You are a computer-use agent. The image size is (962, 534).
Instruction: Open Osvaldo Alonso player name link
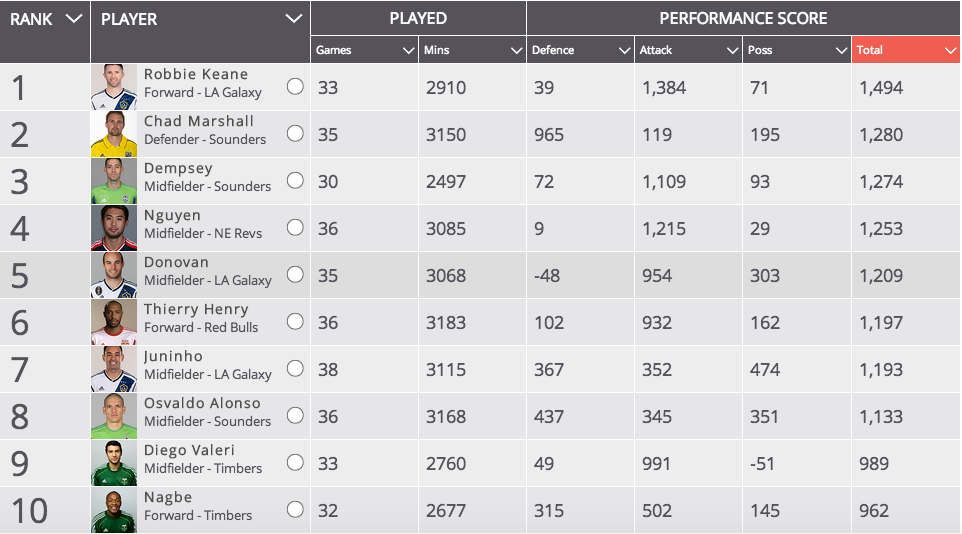(x=202, y=403)
